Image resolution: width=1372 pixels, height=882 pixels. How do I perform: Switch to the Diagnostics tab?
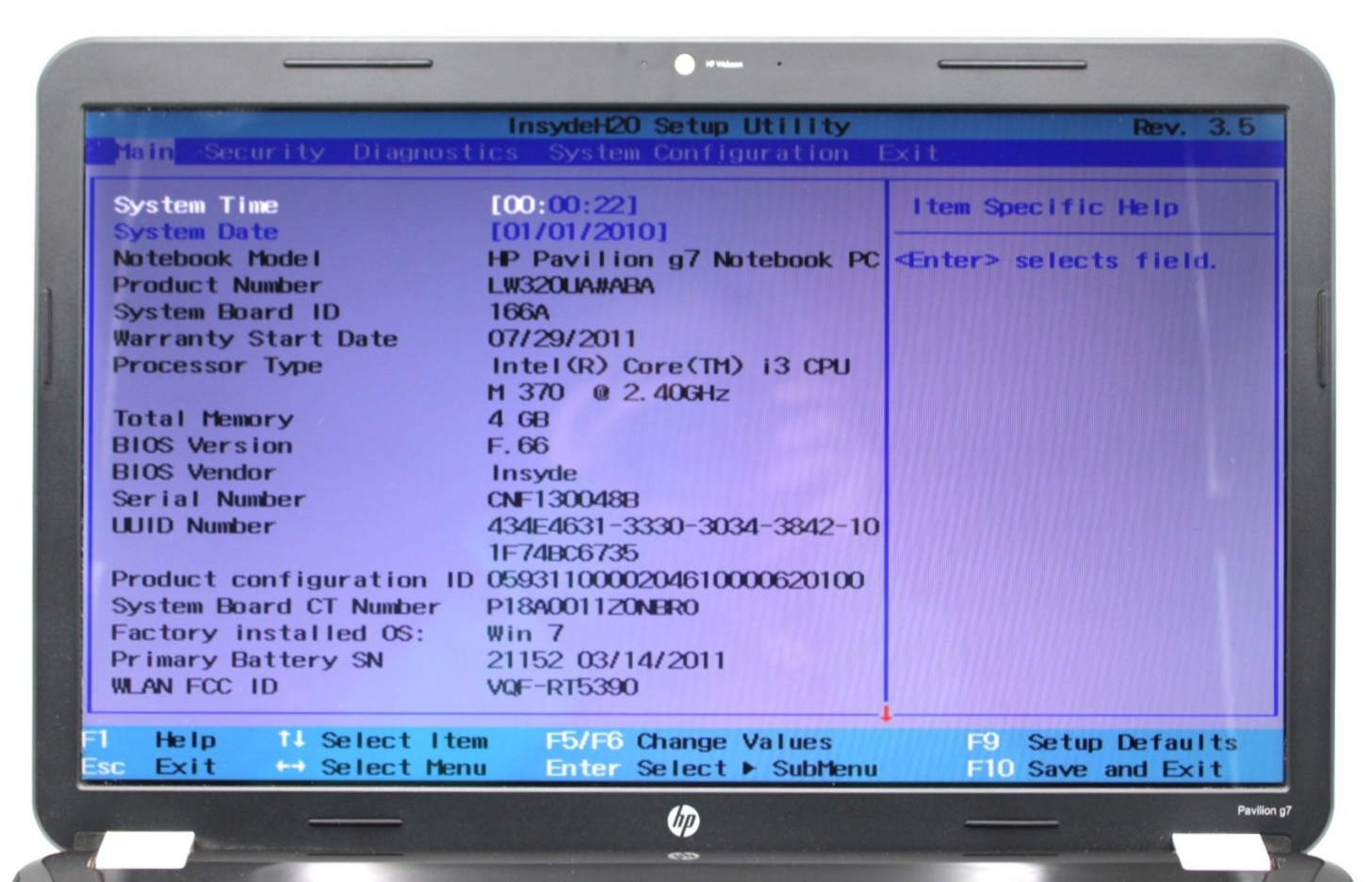pyautogui.click(x=435, y=152)
